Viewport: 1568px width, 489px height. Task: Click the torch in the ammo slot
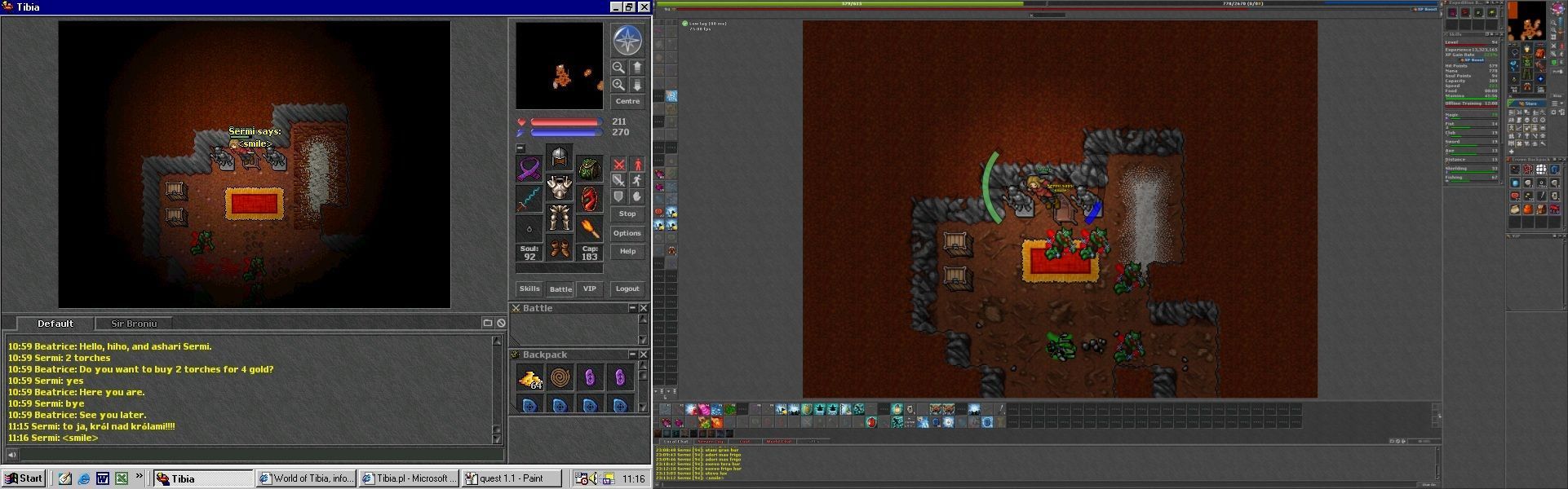click(589, 228)
